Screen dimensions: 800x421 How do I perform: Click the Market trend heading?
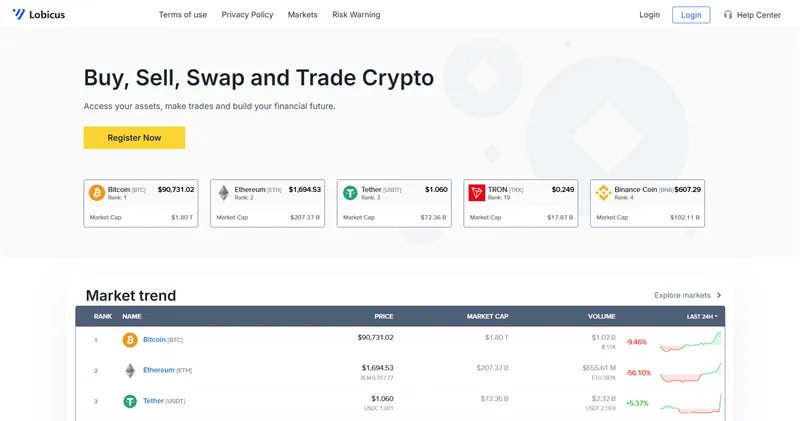point(131,295)
